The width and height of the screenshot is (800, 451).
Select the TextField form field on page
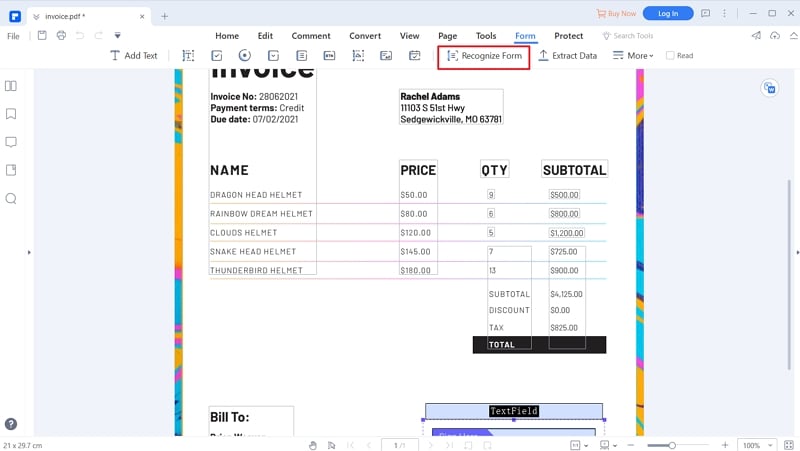tap(514, 411)
